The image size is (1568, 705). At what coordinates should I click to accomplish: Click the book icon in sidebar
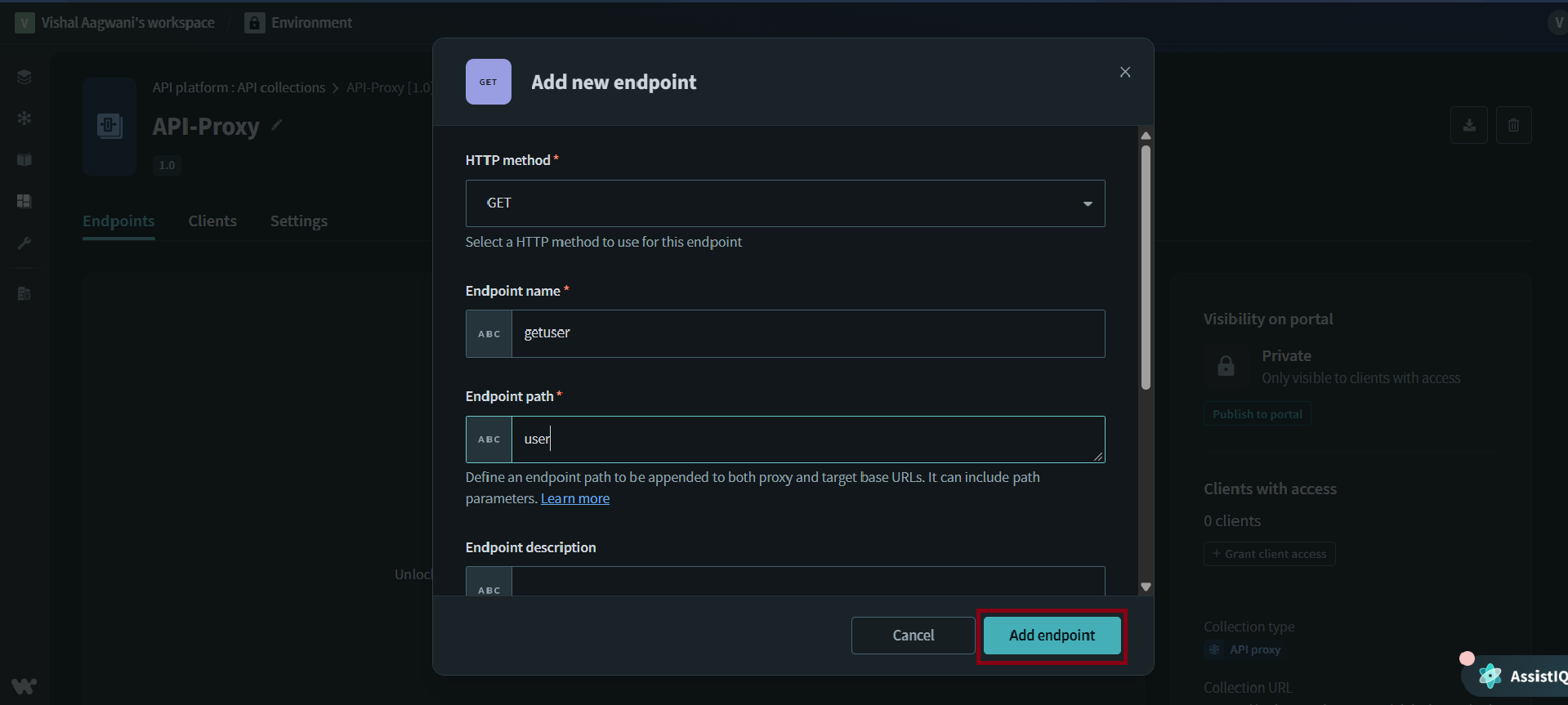click(25, 160)
